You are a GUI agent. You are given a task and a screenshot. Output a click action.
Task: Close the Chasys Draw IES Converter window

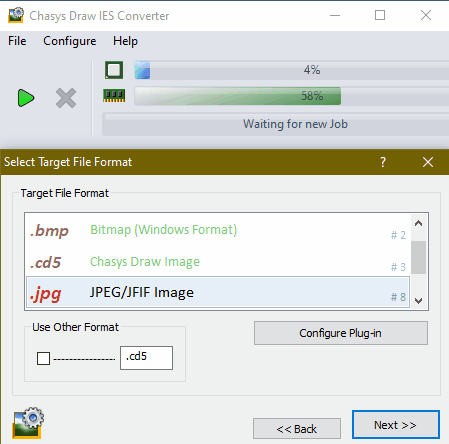click(426, 15)
